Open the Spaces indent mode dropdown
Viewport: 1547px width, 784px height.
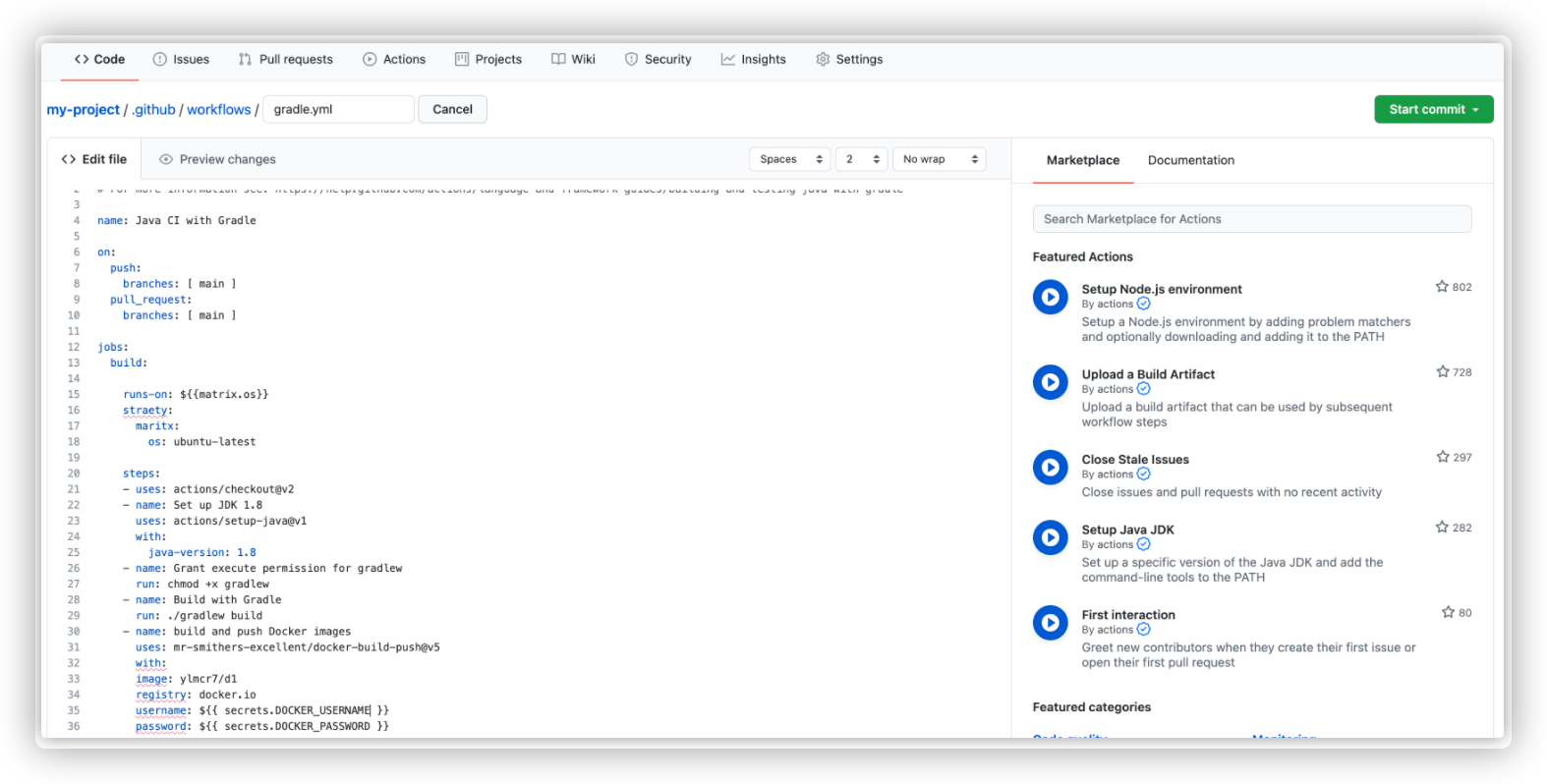(790, 159)
